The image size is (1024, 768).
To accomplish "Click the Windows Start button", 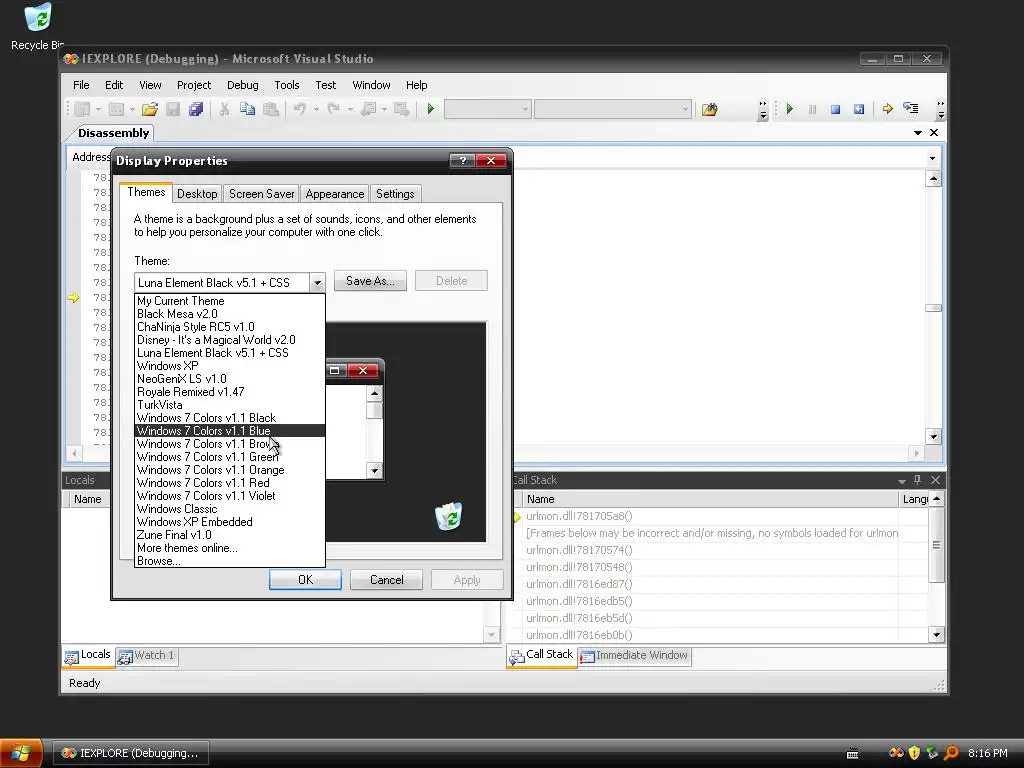I will pyautogui.click(x=21, y=753).
